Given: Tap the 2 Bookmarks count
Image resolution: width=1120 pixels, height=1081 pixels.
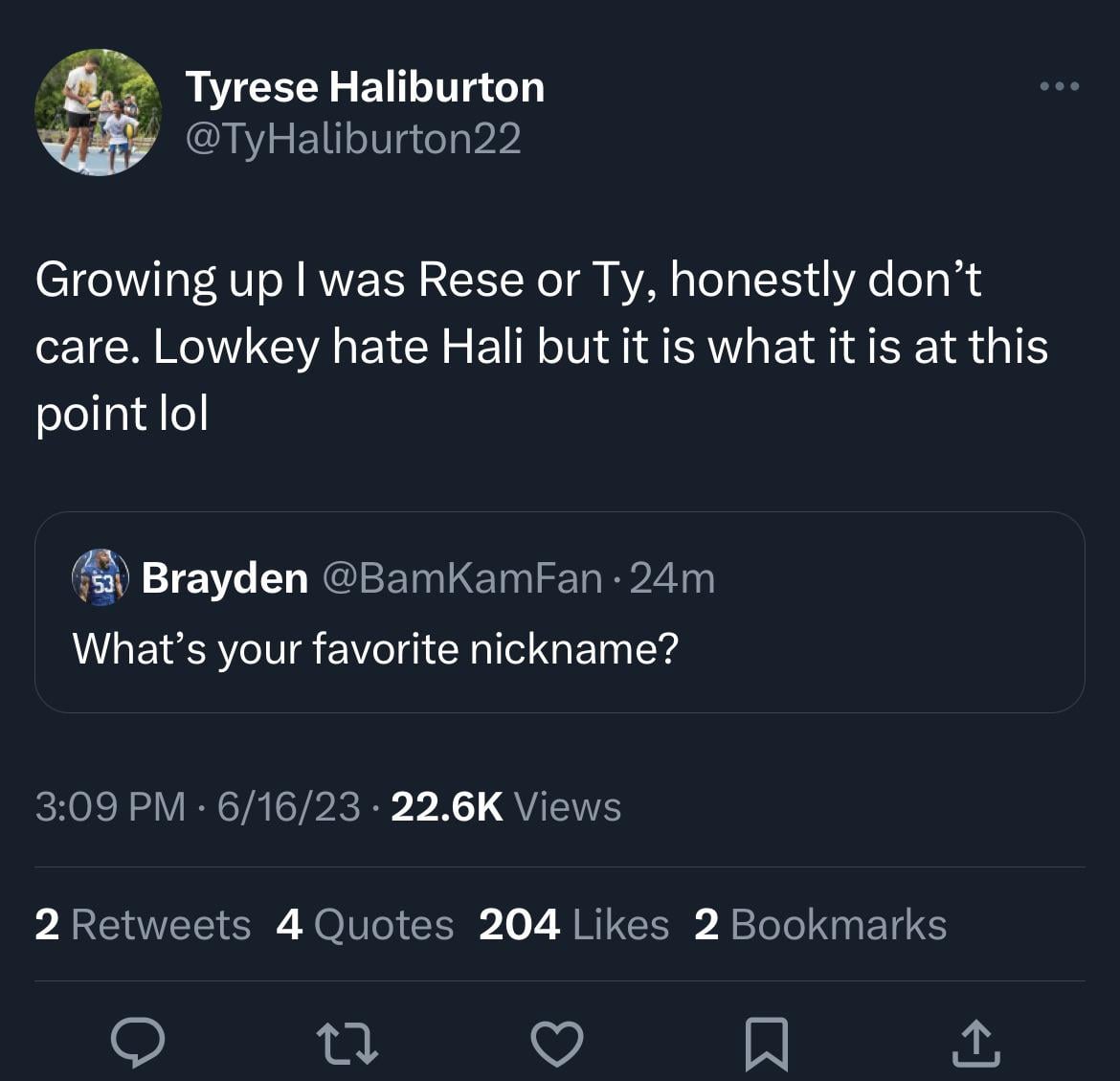Looking at the screenshot, I should point(820,925).
